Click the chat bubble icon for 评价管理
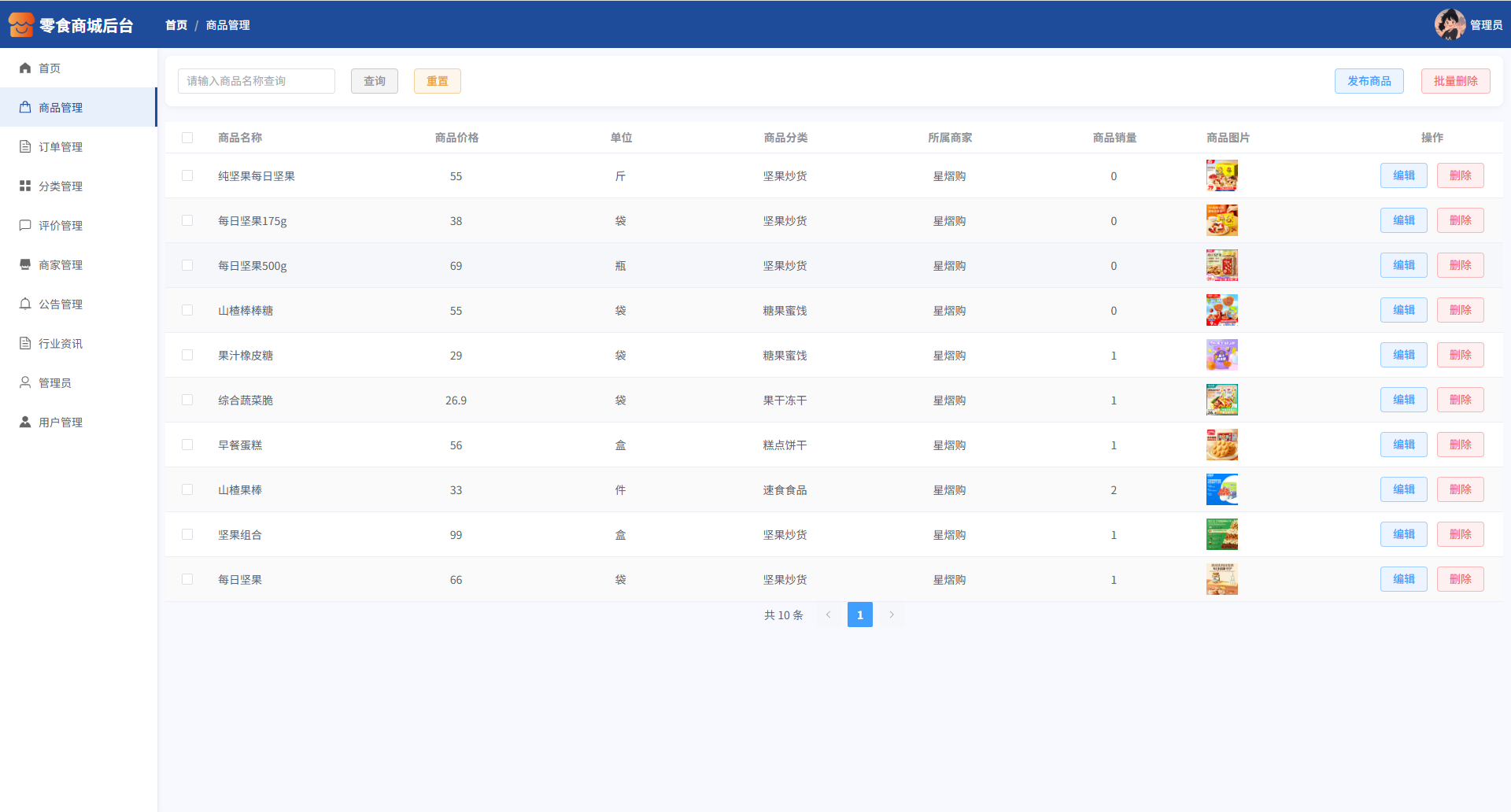The image size is (1511, 812). 25,226
